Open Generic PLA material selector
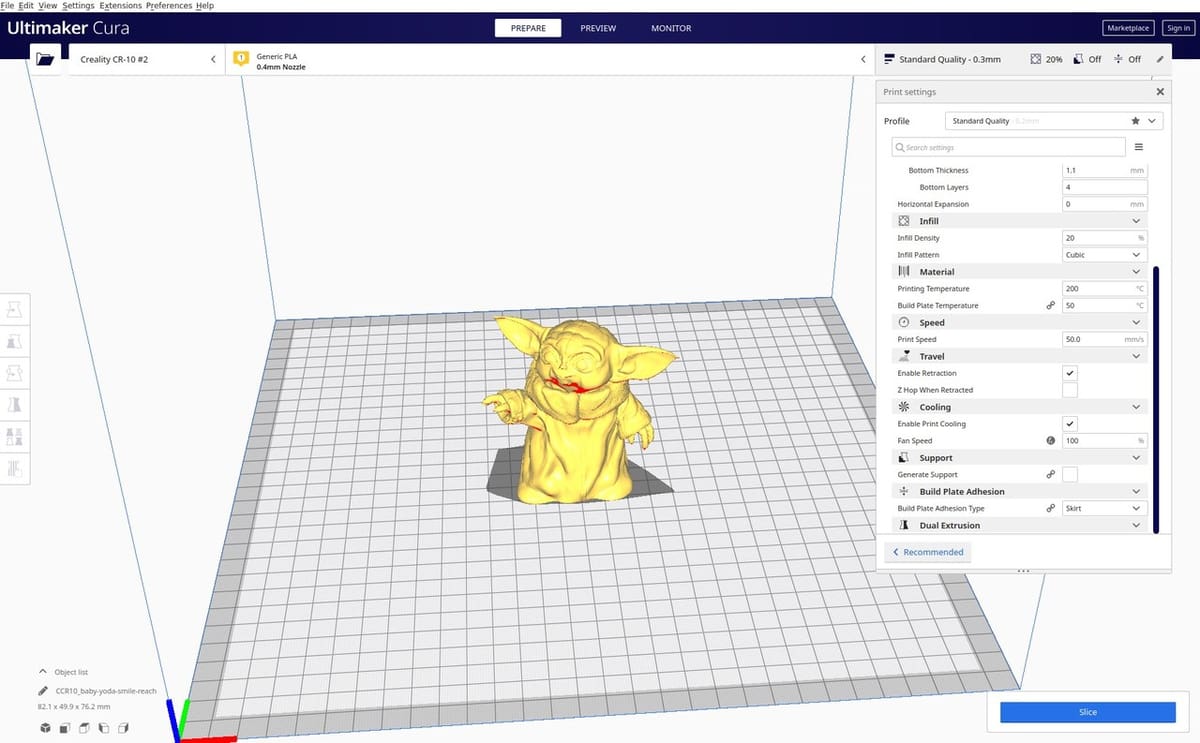This screenshot has width=1200, height=743. tap(548, 59)
